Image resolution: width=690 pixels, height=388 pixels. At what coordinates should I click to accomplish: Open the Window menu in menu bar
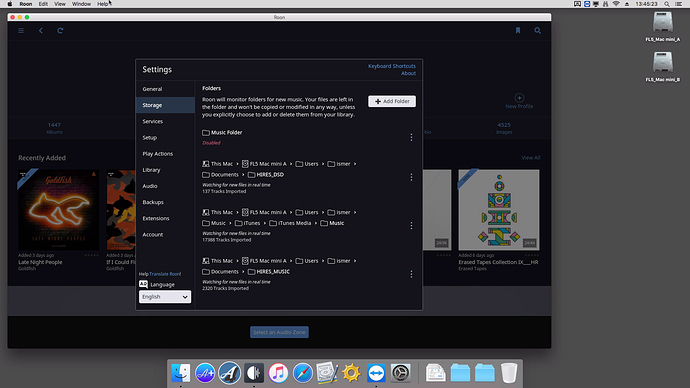[x=81, y=4]
